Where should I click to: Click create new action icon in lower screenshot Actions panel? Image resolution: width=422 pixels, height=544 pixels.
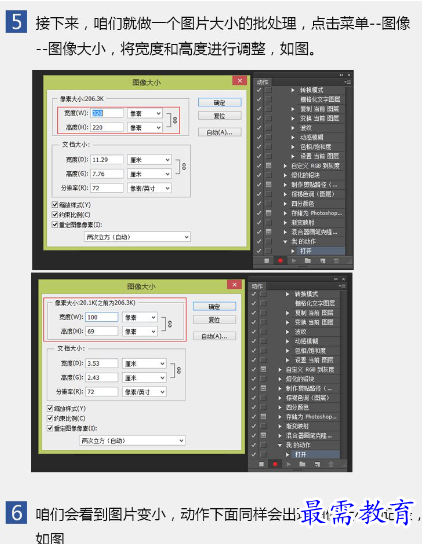pyautogui.click(x=317, y=464)
